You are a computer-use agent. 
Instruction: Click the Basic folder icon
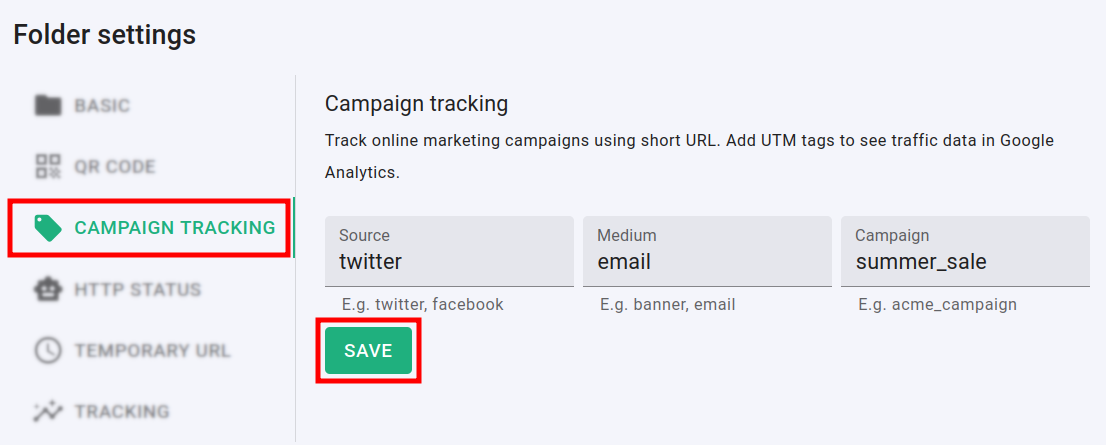click(x=48, y=105)
